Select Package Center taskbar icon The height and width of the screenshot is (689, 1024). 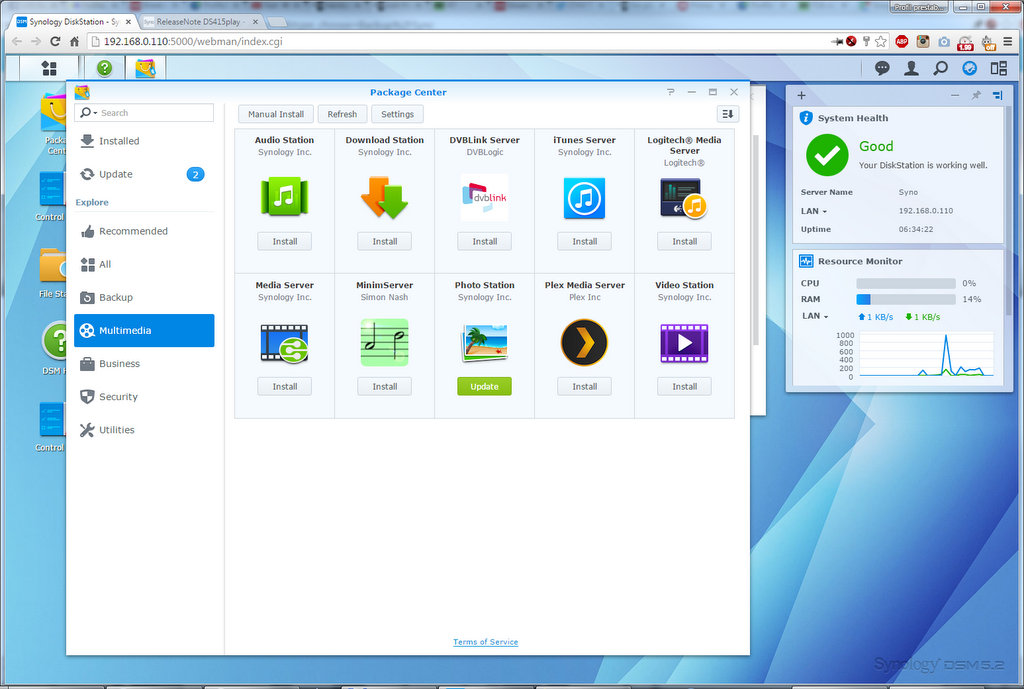145,68
